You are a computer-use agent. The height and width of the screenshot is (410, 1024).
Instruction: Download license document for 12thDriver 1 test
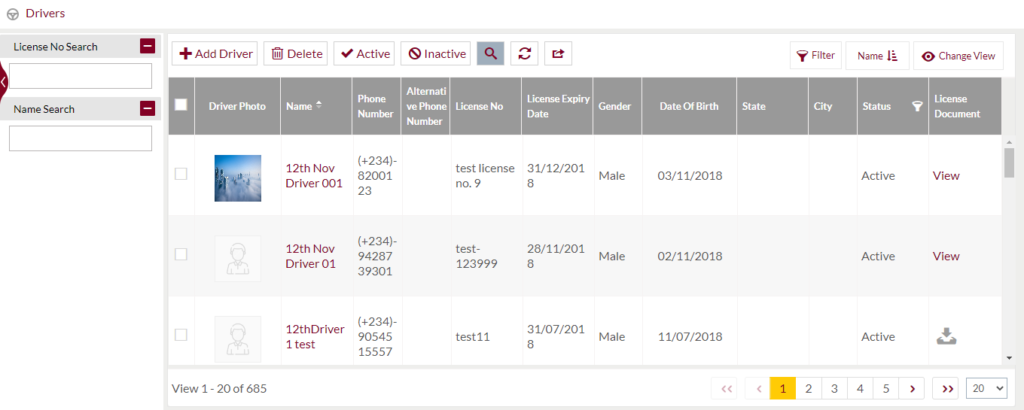[x=946, y=337]
